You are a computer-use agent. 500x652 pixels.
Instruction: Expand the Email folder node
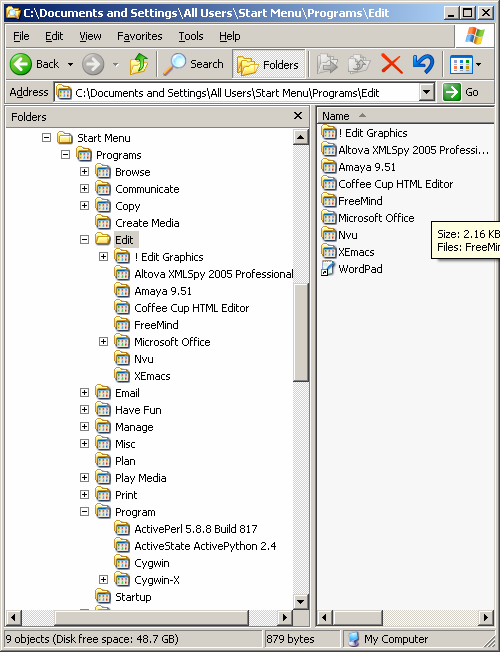84,393
